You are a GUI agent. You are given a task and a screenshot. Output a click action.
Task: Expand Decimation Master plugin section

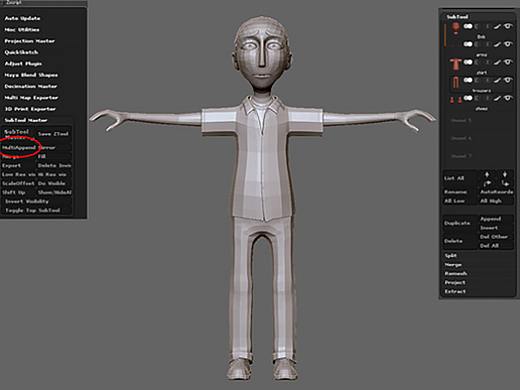pyautogui.click(x=31, y=86)
